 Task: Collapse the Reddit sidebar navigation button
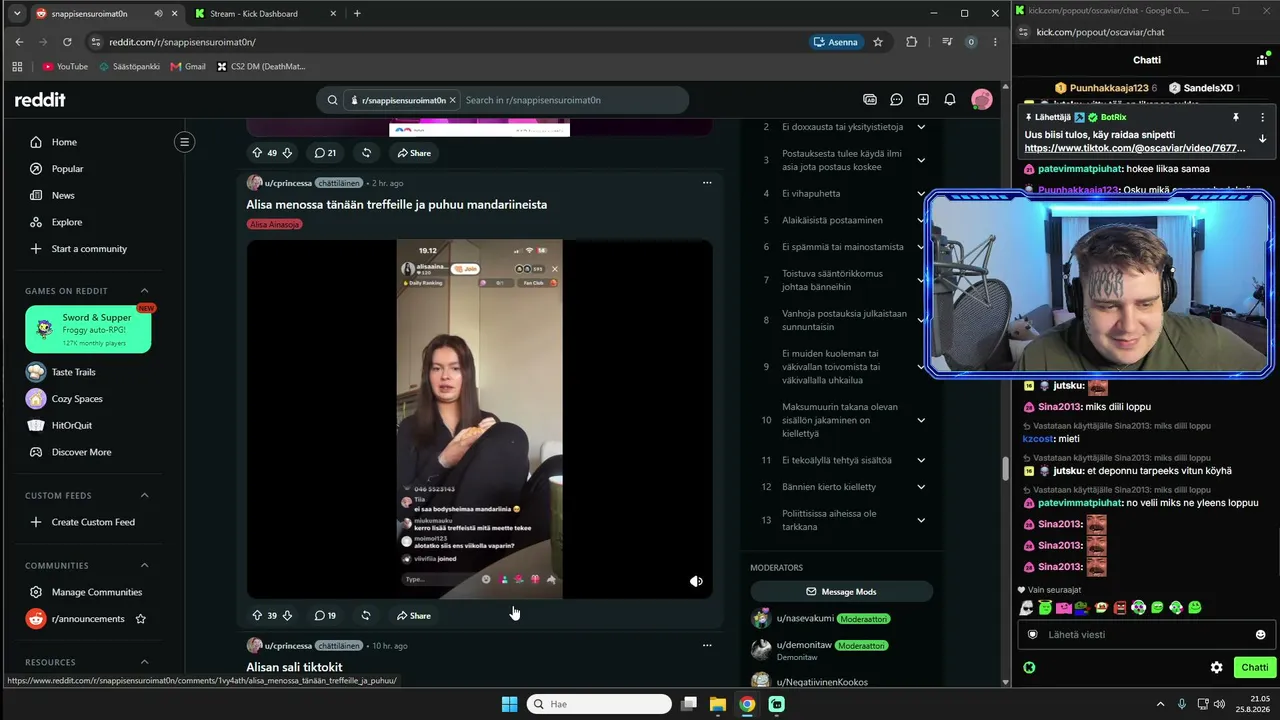pos(184,142)
